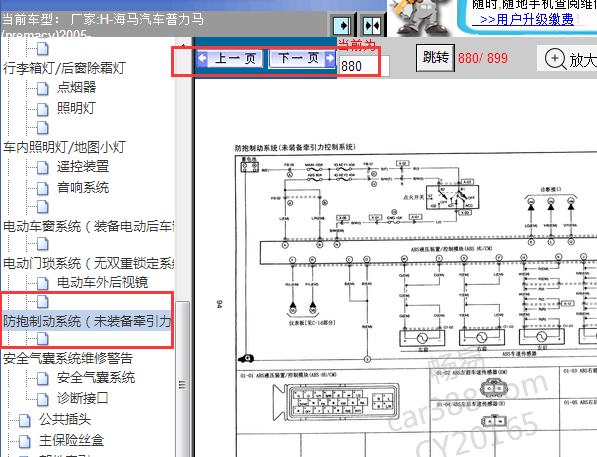Select the 安全气囊系统 tree item

[96, 377]
